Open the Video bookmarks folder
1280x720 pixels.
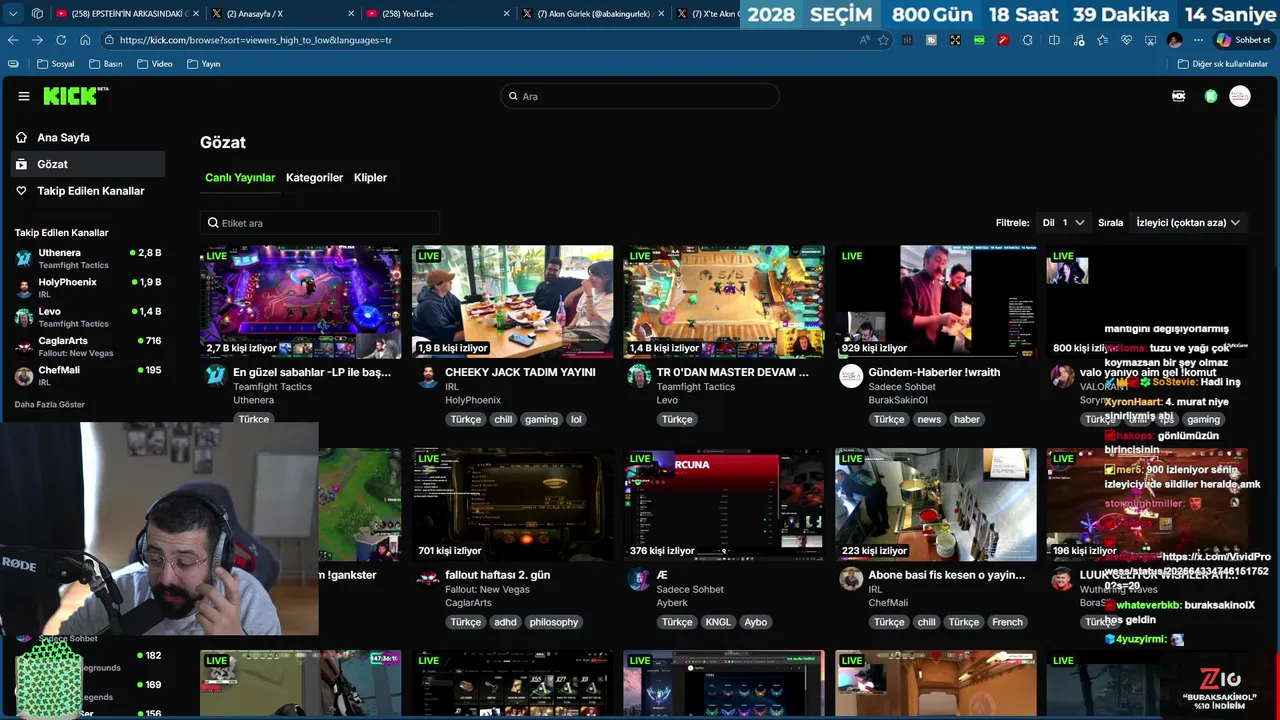[x=154, y=64]
